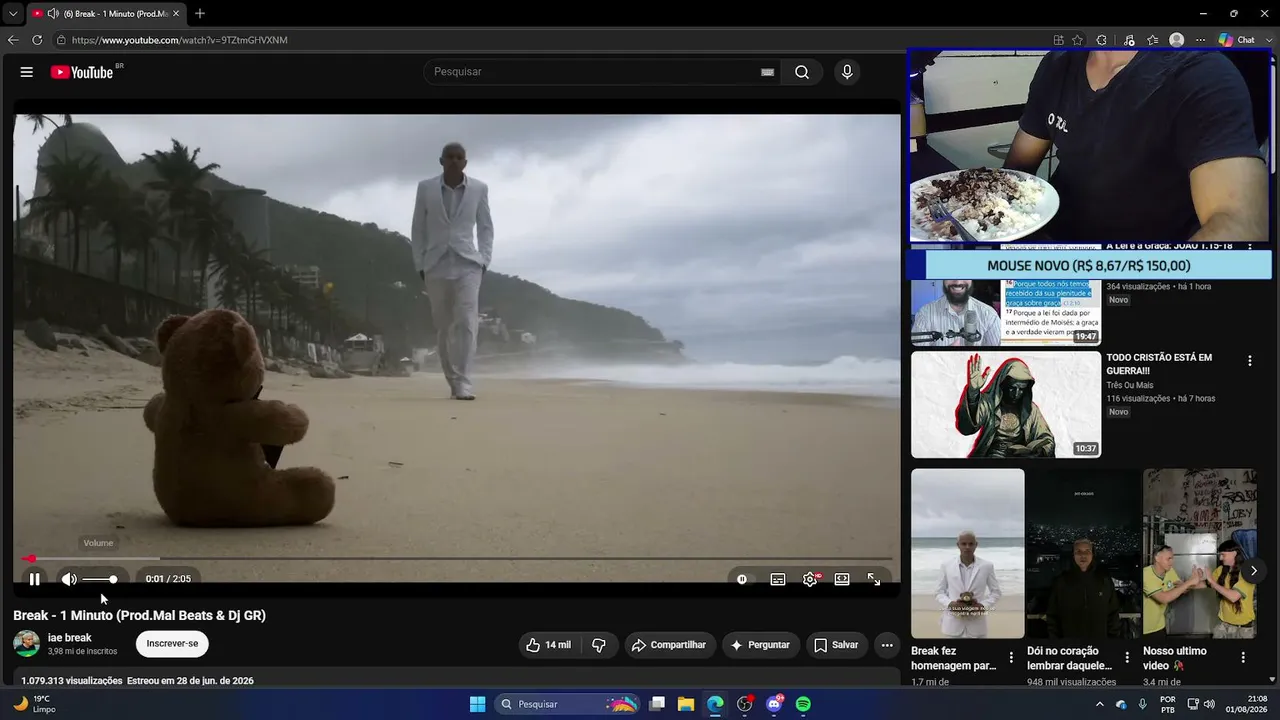This screenshot has width=1280, height=720.
Task: Open the player settings gear
Action: [x=810, y=579]
